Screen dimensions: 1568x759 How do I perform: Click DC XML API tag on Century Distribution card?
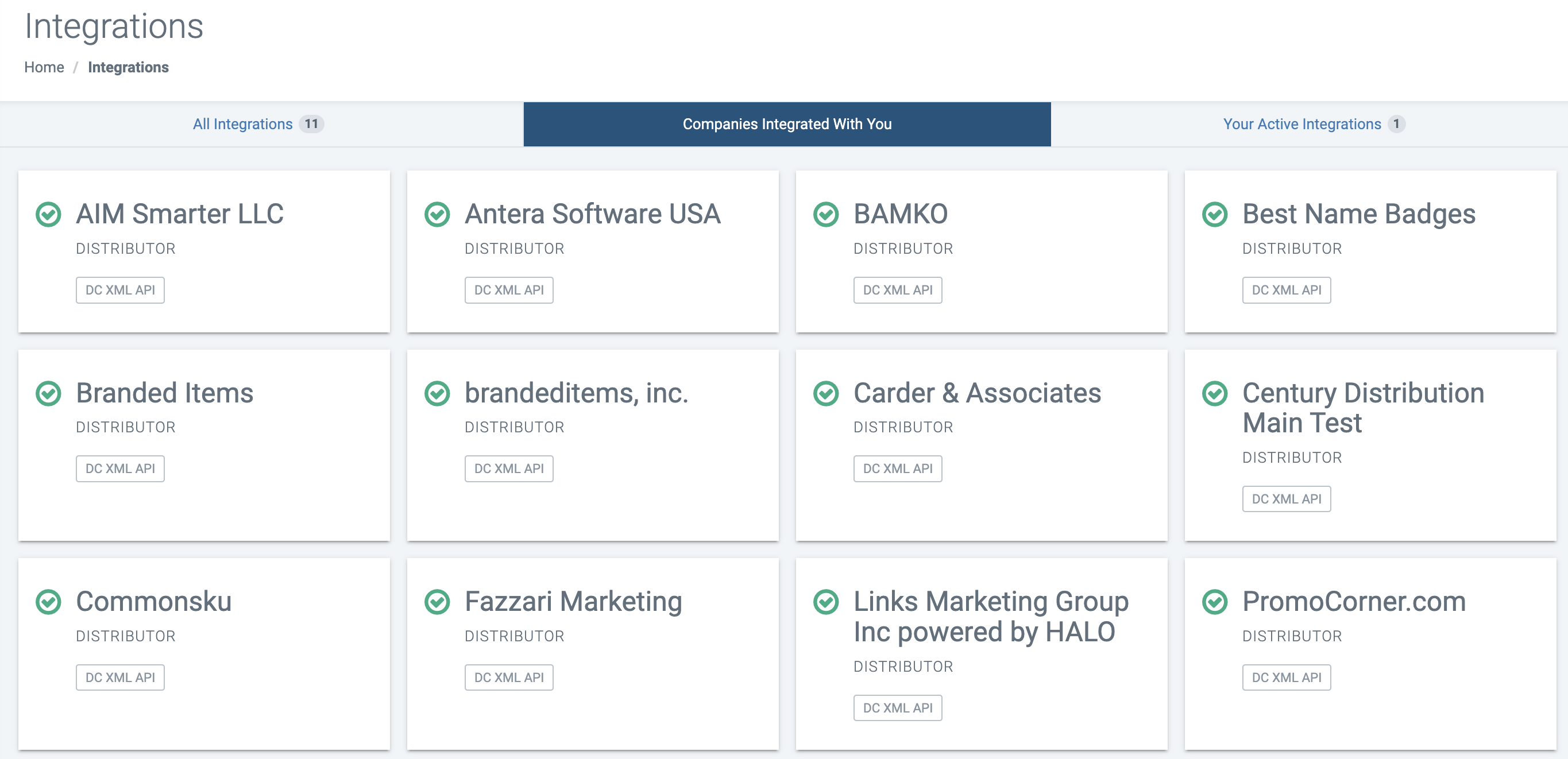point(1287,499)
